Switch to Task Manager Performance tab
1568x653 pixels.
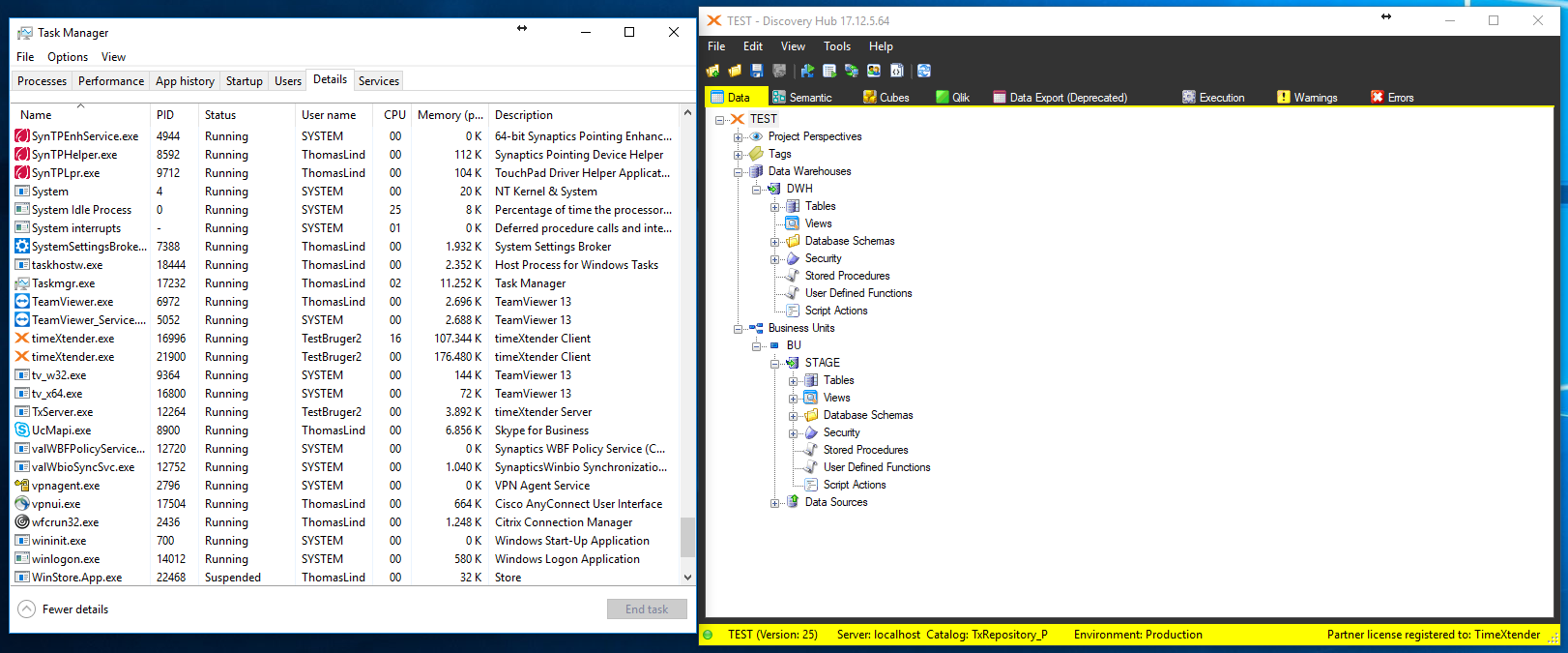[111, 81]
